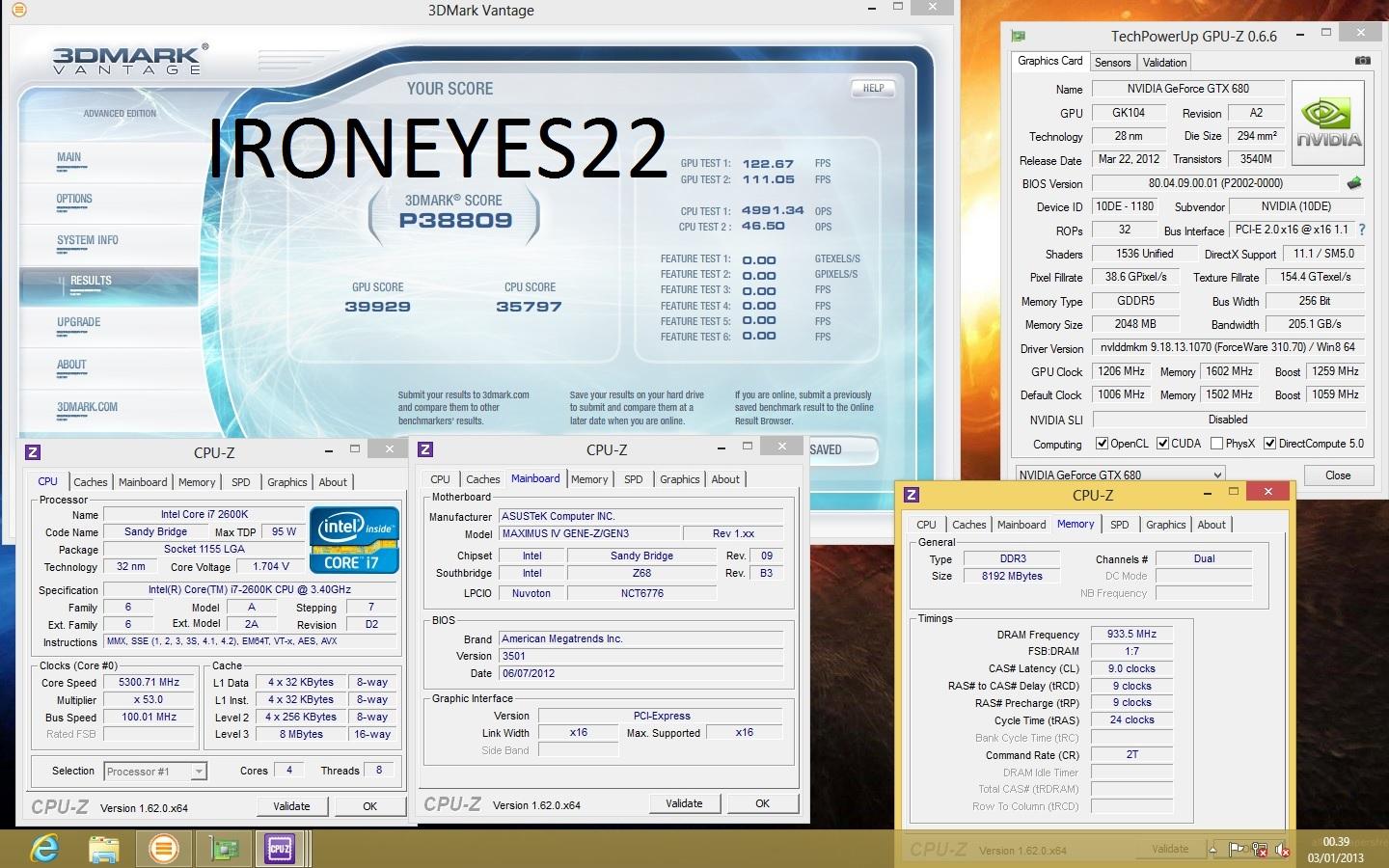Select the Graphics Card tab in GPU-Z
The height and width of the screenshot is (868, 1389).
tap(1049, 61)
